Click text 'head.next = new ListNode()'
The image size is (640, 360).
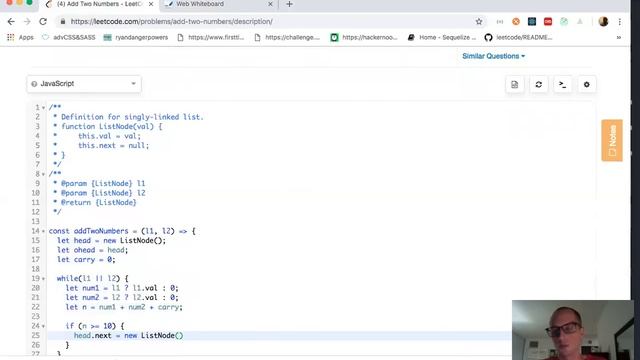pyautogui.click(x=129, y=336)
